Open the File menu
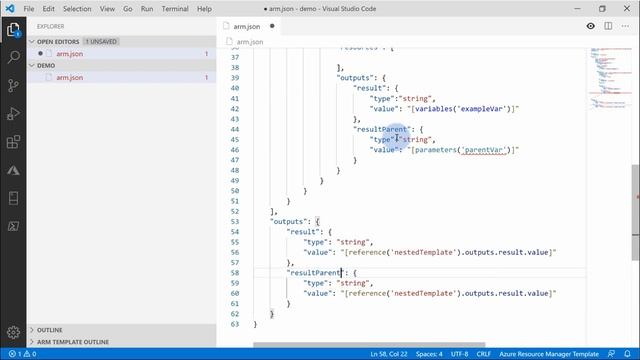This screenshot has width=640, height=360. coord(29,9)
